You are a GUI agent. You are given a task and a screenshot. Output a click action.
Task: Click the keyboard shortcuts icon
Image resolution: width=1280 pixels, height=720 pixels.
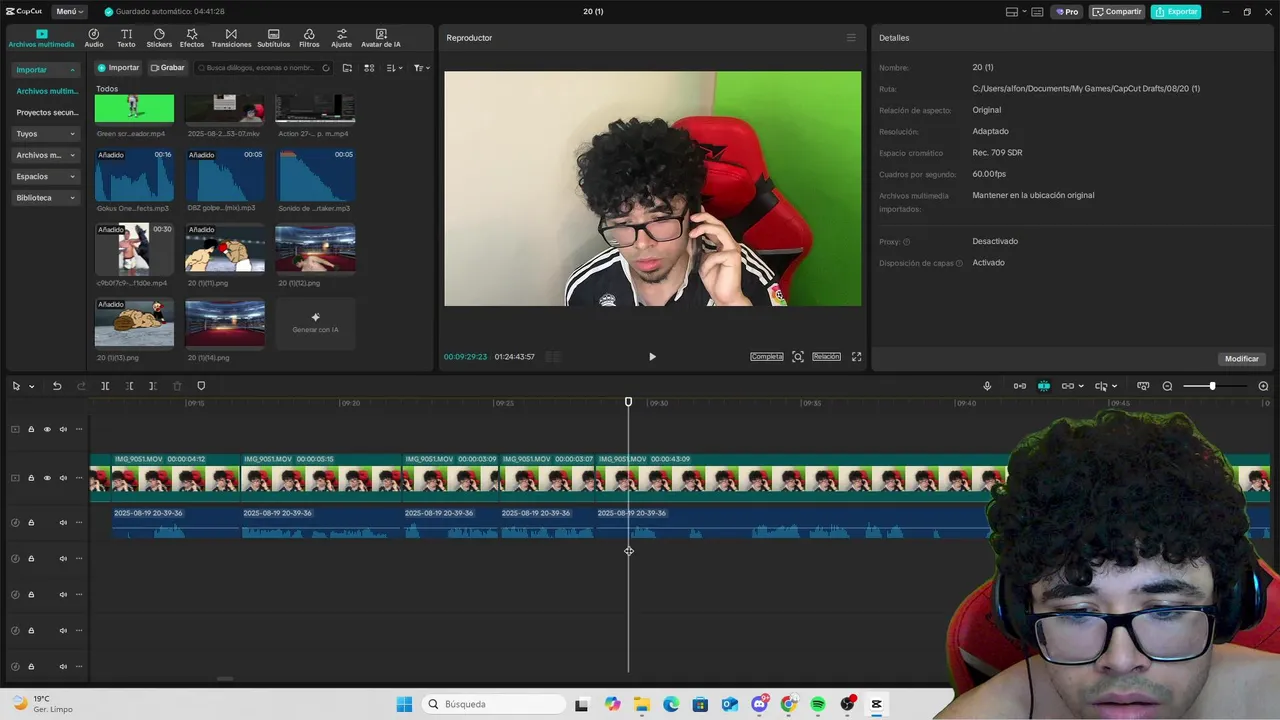[1037, 12]
